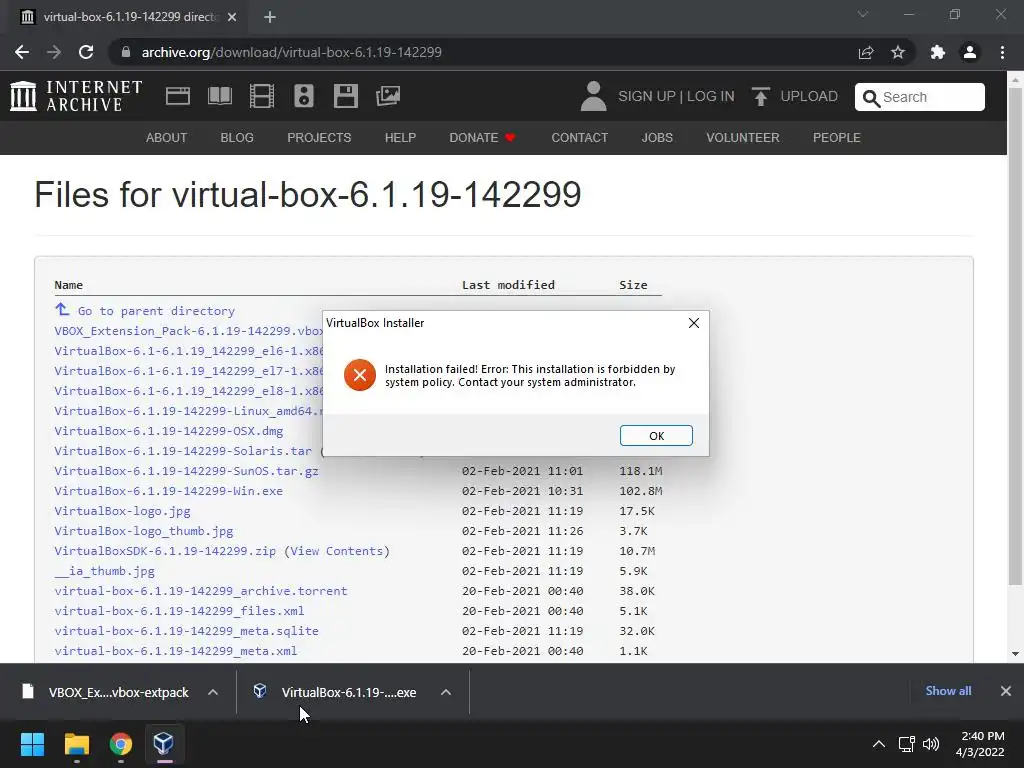Click Go to parent directory link
Screen dimensions: 1024x768
coord(156,311)
